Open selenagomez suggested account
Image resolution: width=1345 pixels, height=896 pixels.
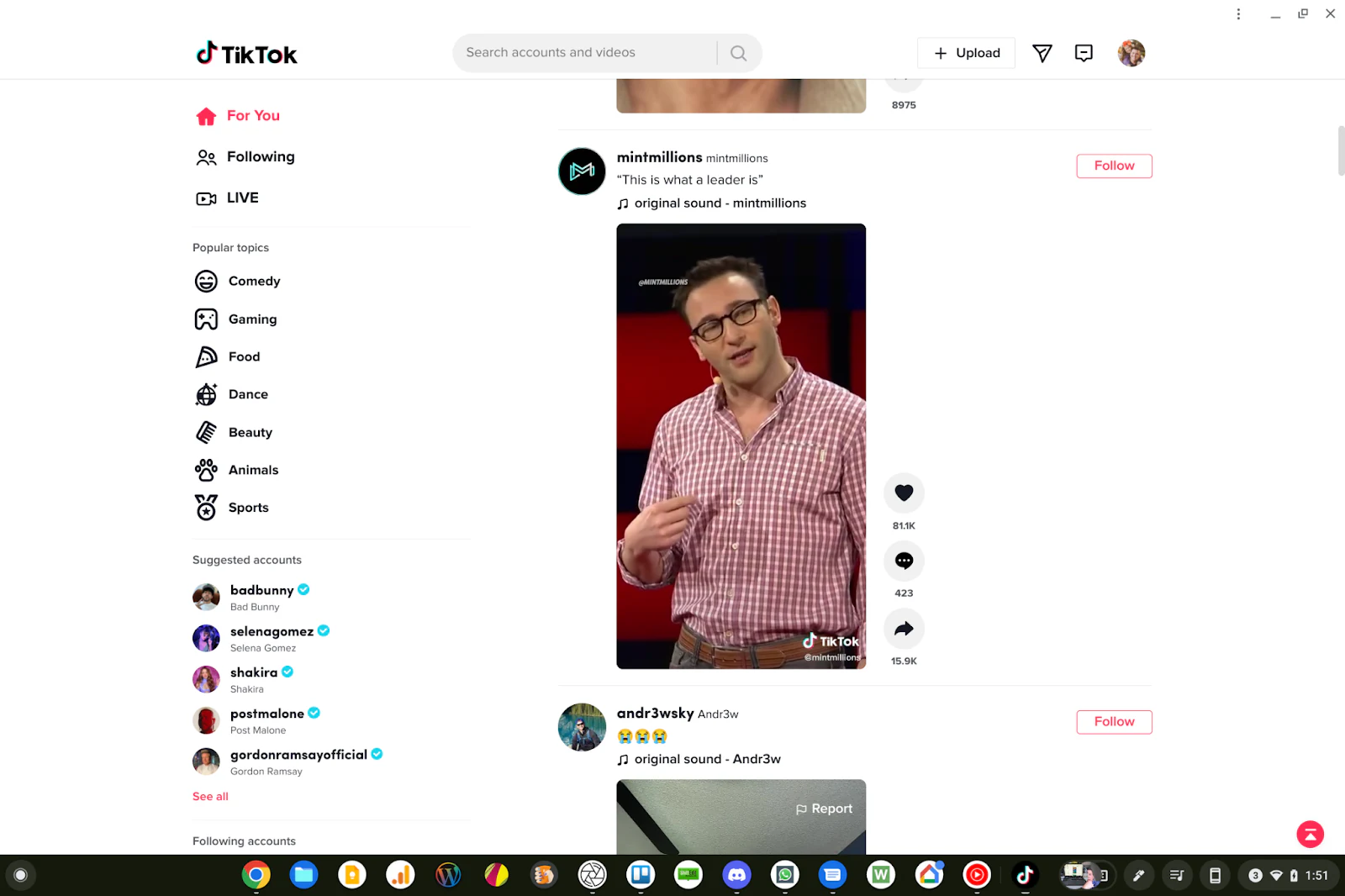pos(261,638)
